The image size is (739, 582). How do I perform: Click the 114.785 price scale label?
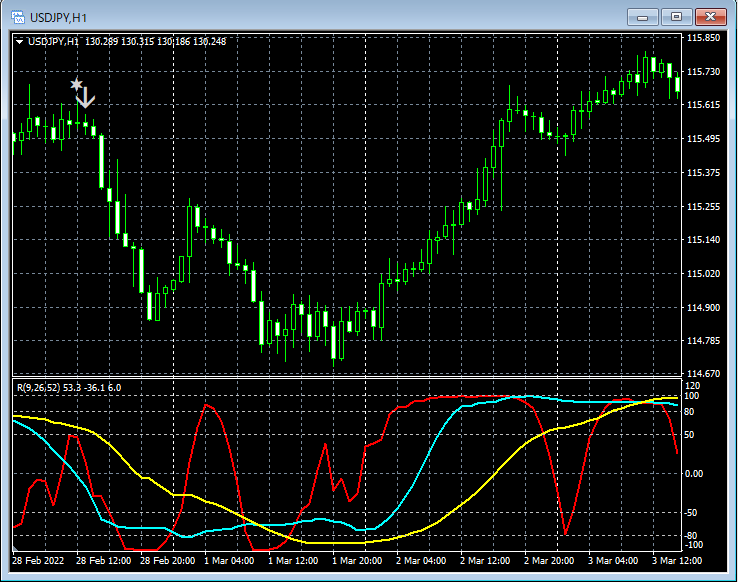coord(704,340)
